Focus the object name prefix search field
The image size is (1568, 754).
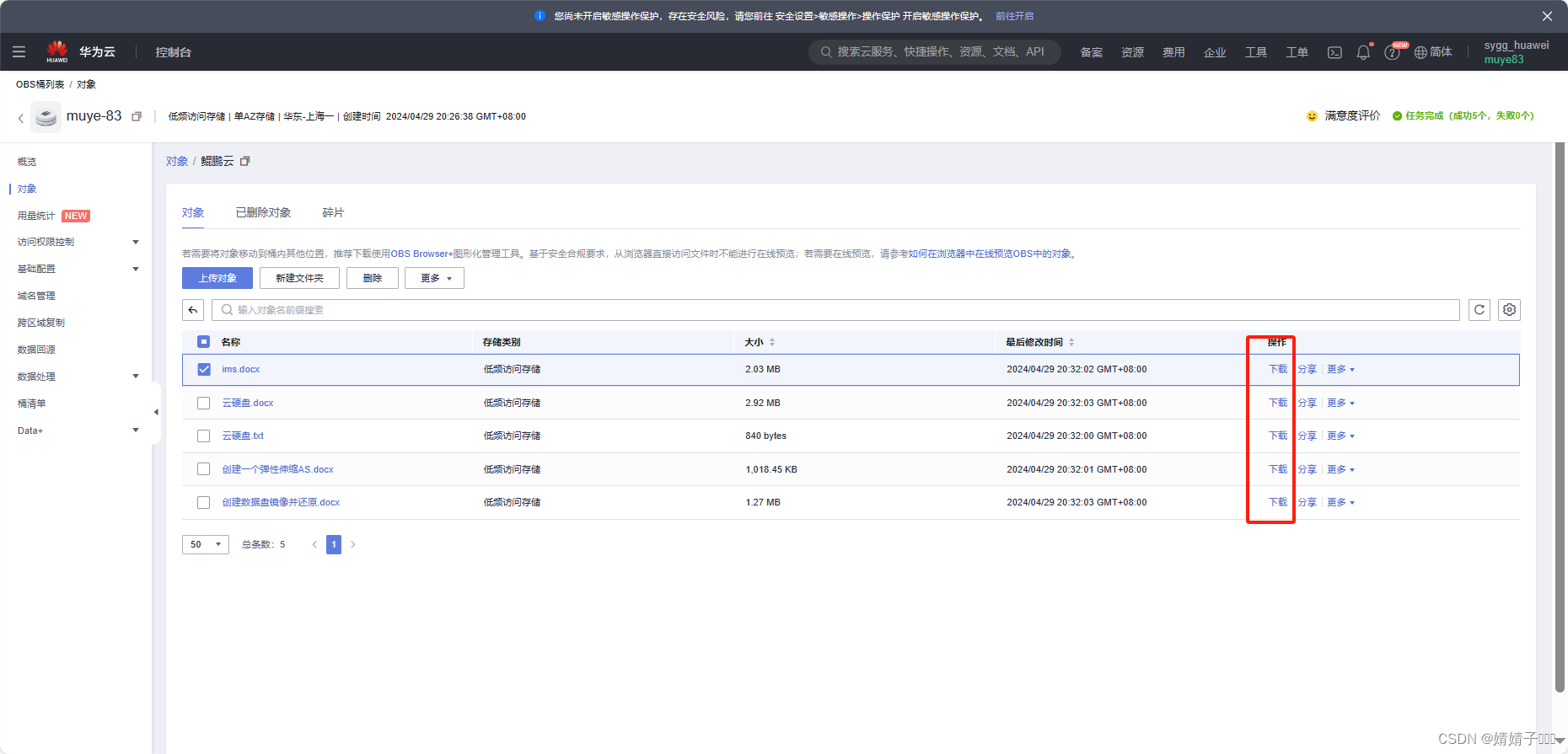[835, 310]
